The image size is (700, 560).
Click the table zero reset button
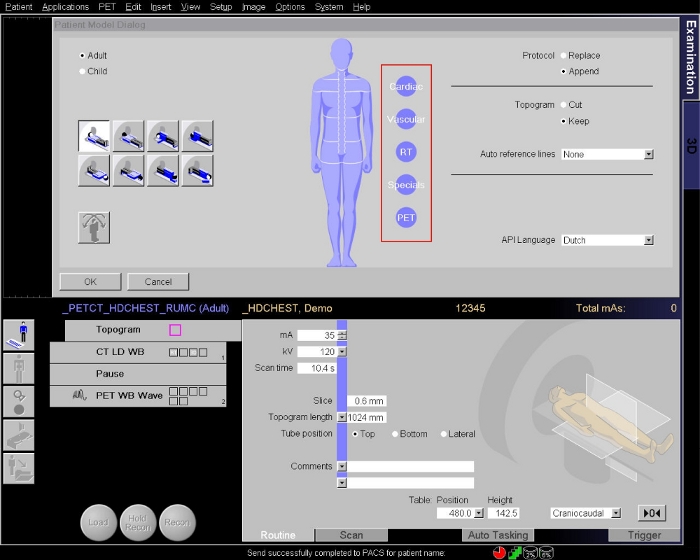[x=652, y=513]
